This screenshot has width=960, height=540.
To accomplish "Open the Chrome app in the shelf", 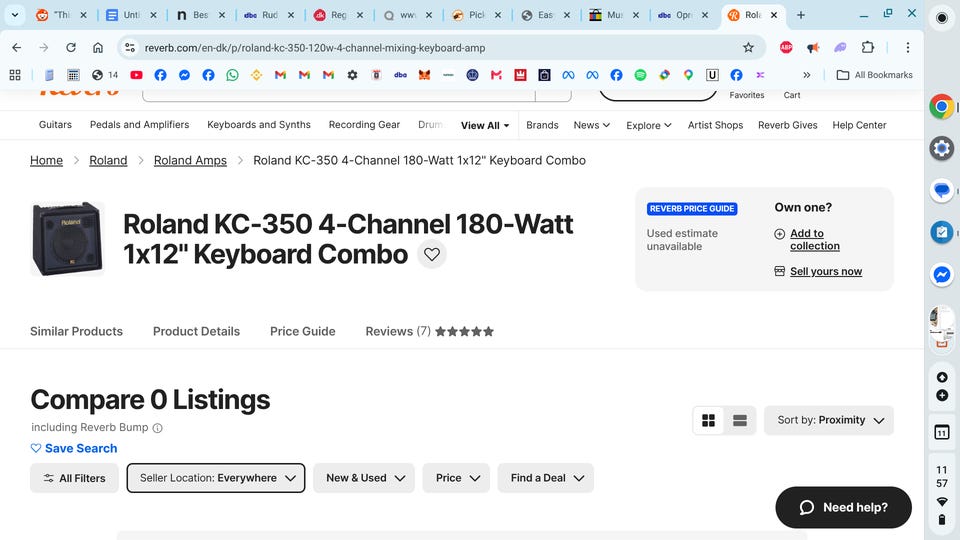I will [941, 107].
